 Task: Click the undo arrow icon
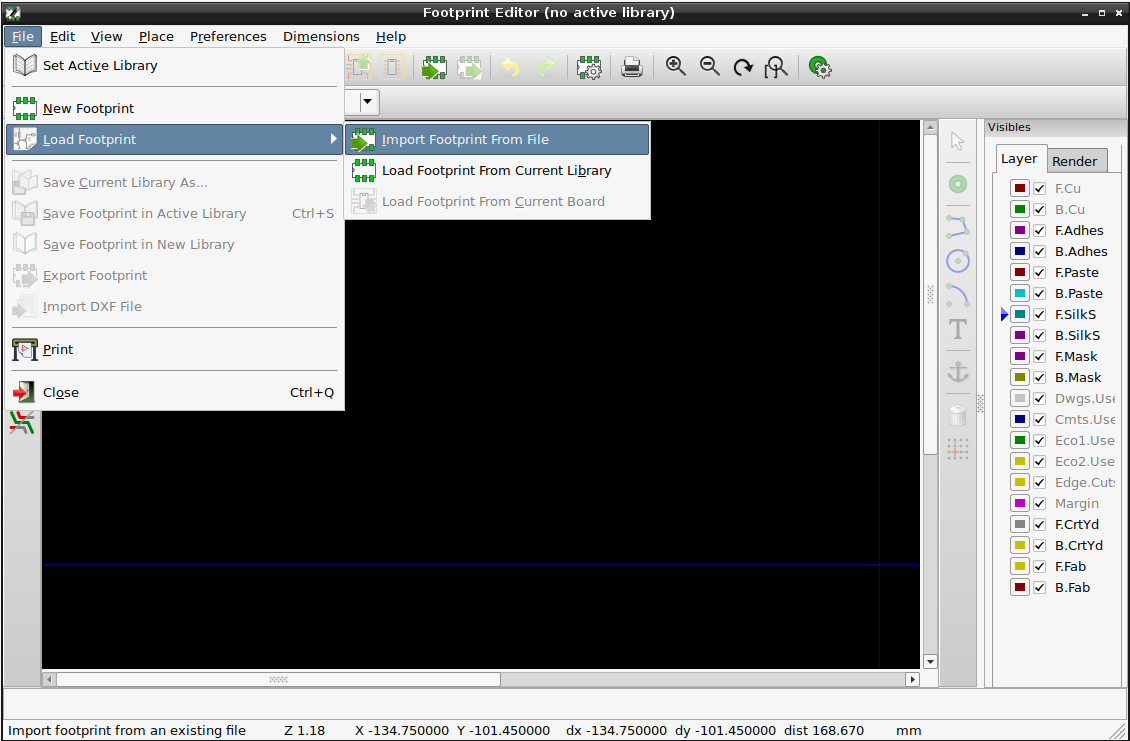(511, 68)
